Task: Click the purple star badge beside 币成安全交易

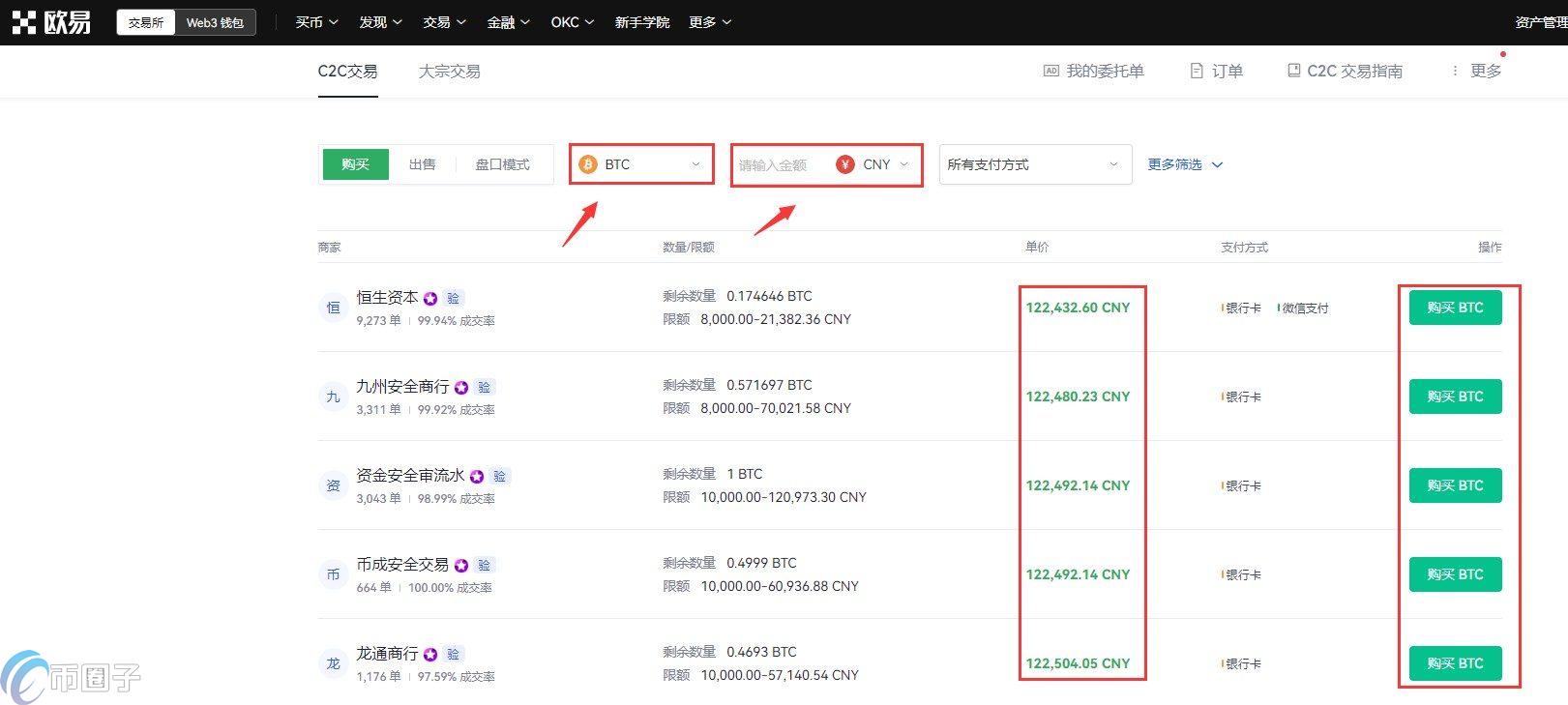Action: 461,566
